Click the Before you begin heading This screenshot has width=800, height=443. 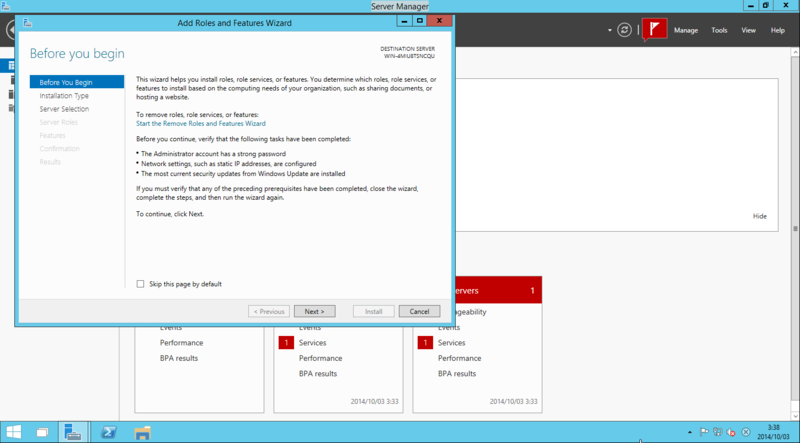click(x=77, y=54)
